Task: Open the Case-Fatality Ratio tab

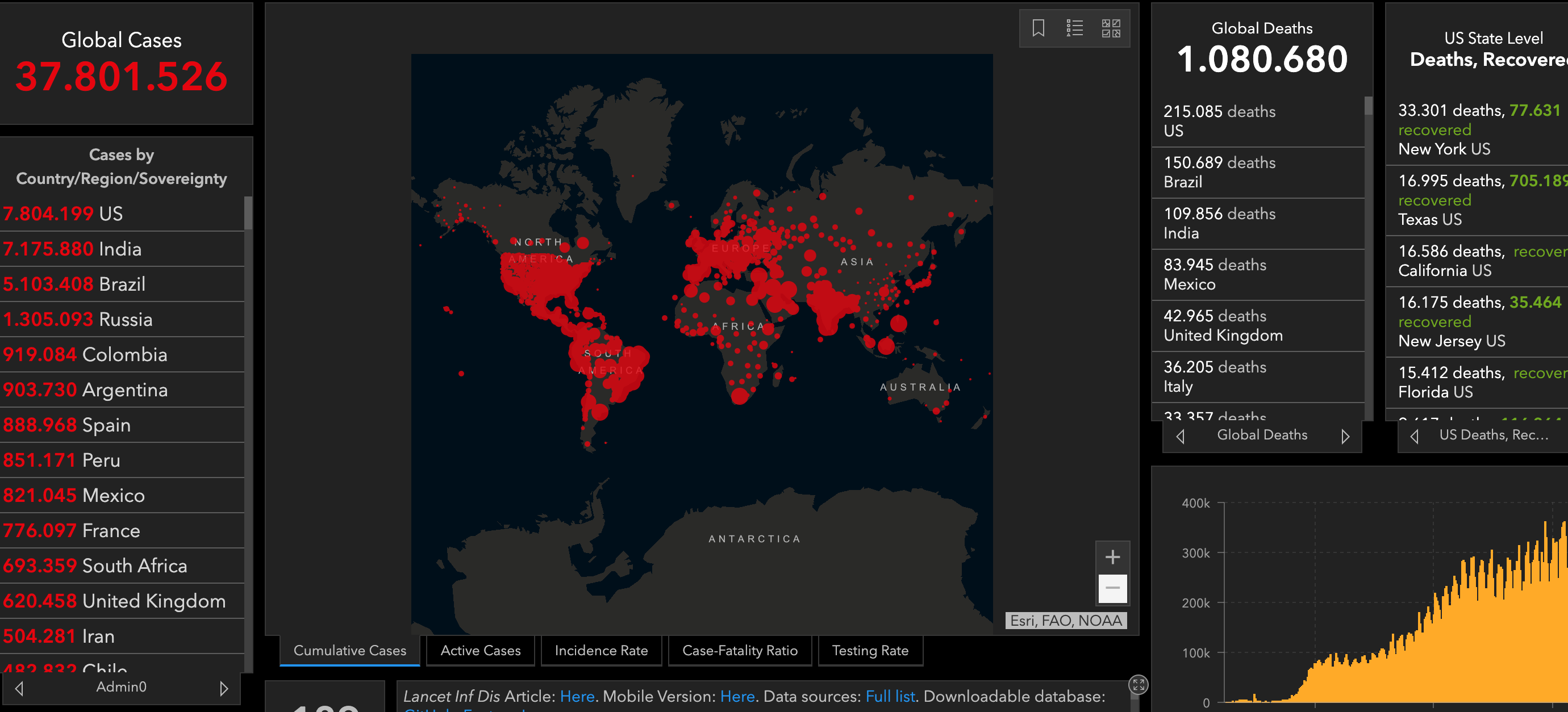Action: coord(740,651)
